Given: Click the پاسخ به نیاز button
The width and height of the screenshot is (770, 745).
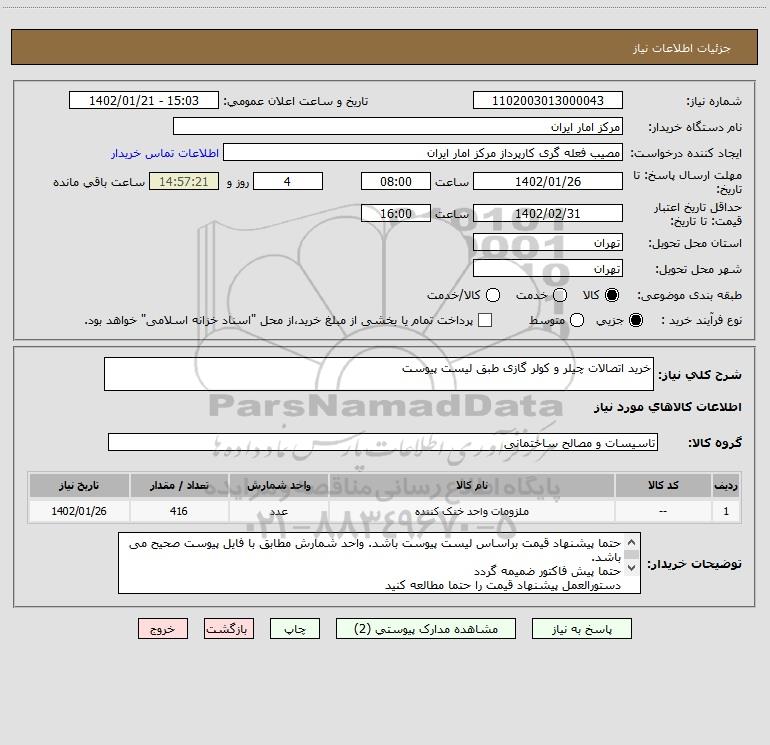Looking at the screenshot, I should [x=581, y=629].
